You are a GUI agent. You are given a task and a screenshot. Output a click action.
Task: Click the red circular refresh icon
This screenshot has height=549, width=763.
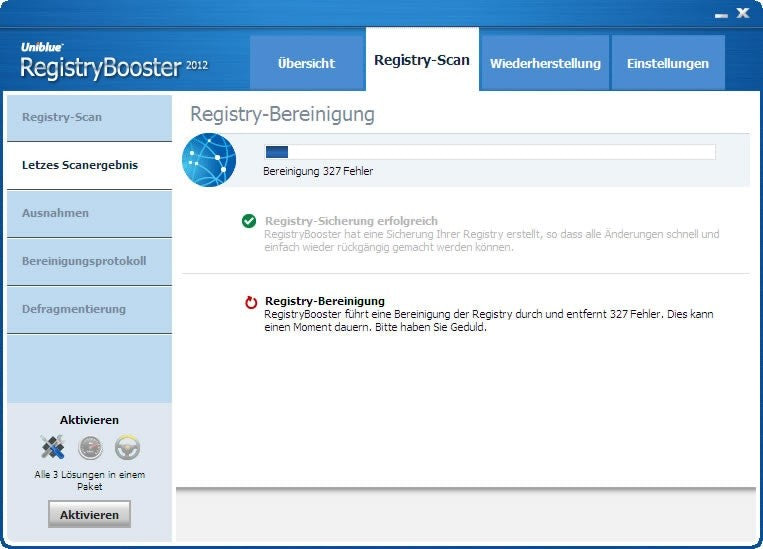coord(251,302)
